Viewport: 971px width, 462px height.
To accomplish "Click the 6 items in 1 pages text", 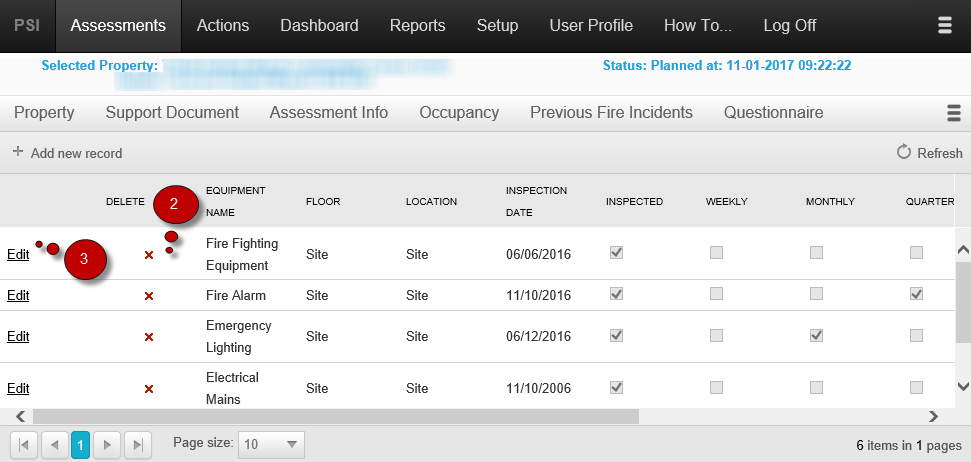I will click(909, 445).
